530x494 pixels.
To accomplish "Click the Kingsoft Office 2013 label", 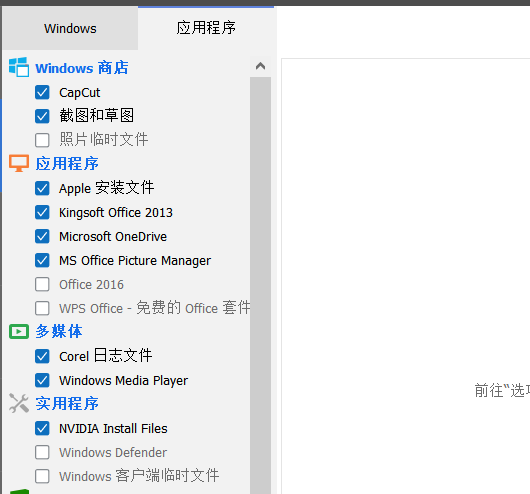I will (x=116, y=213).
